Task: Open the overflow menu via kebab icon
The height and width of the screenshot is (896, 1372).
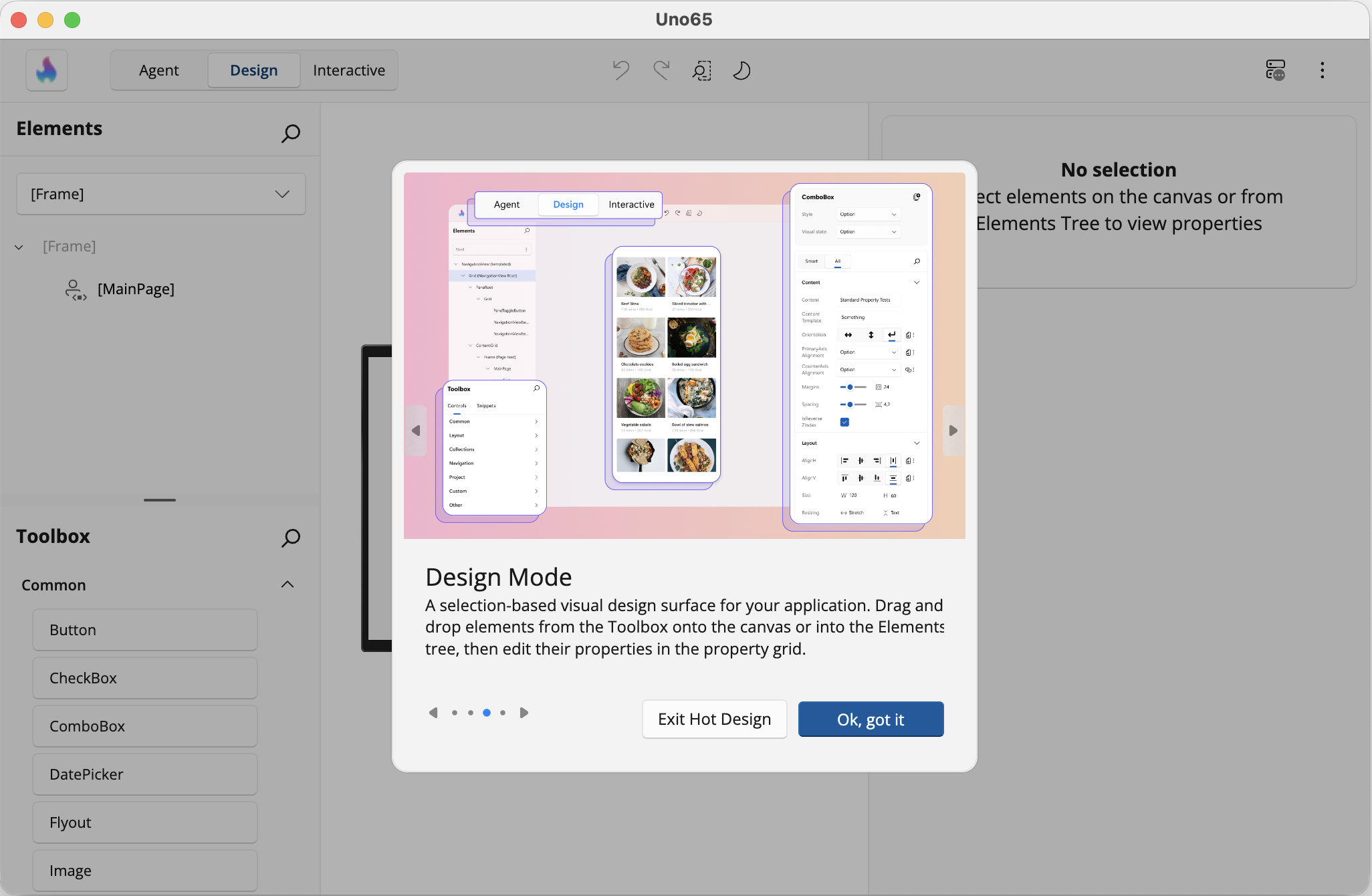Action: [1322, 70]
